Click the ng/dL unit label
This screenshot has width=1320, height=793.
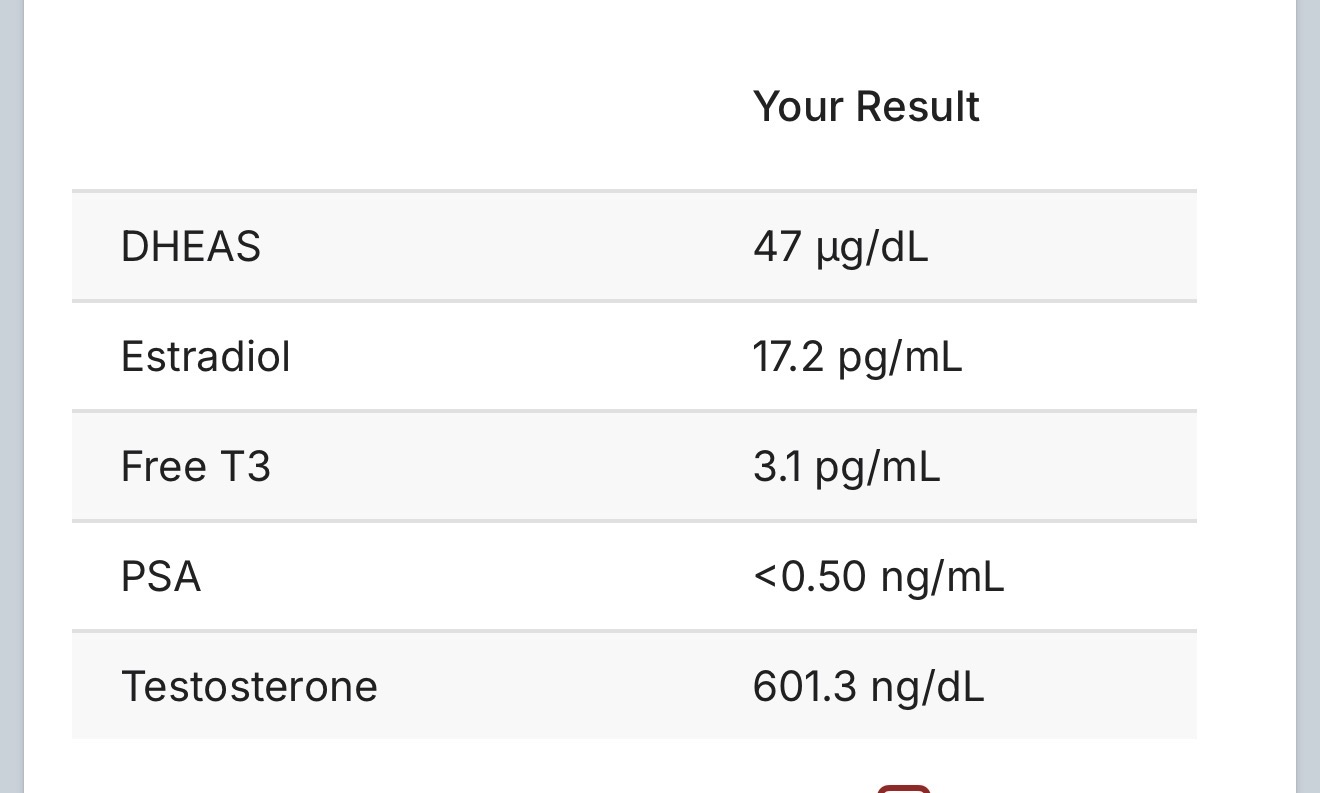tap(928, 688)
